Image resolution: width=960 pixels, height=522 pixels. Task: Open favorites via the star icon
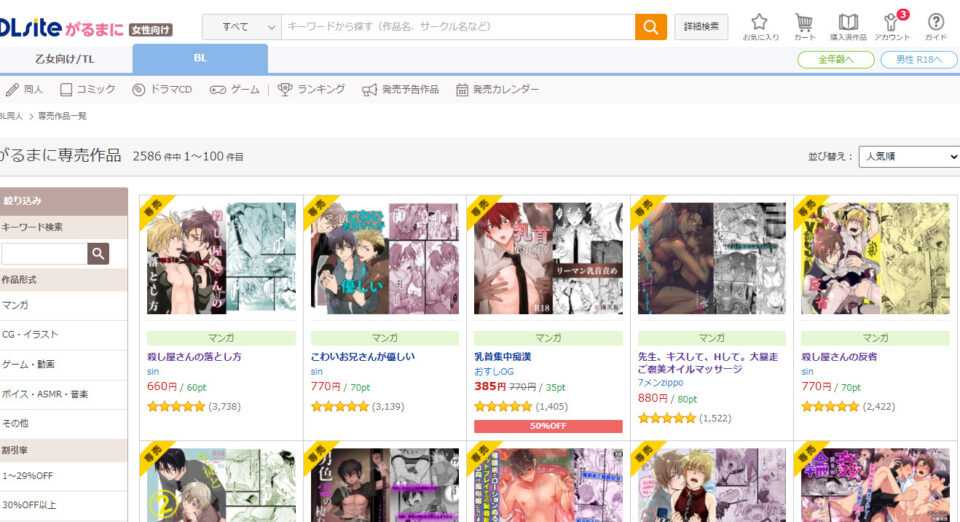coord(760,27)
